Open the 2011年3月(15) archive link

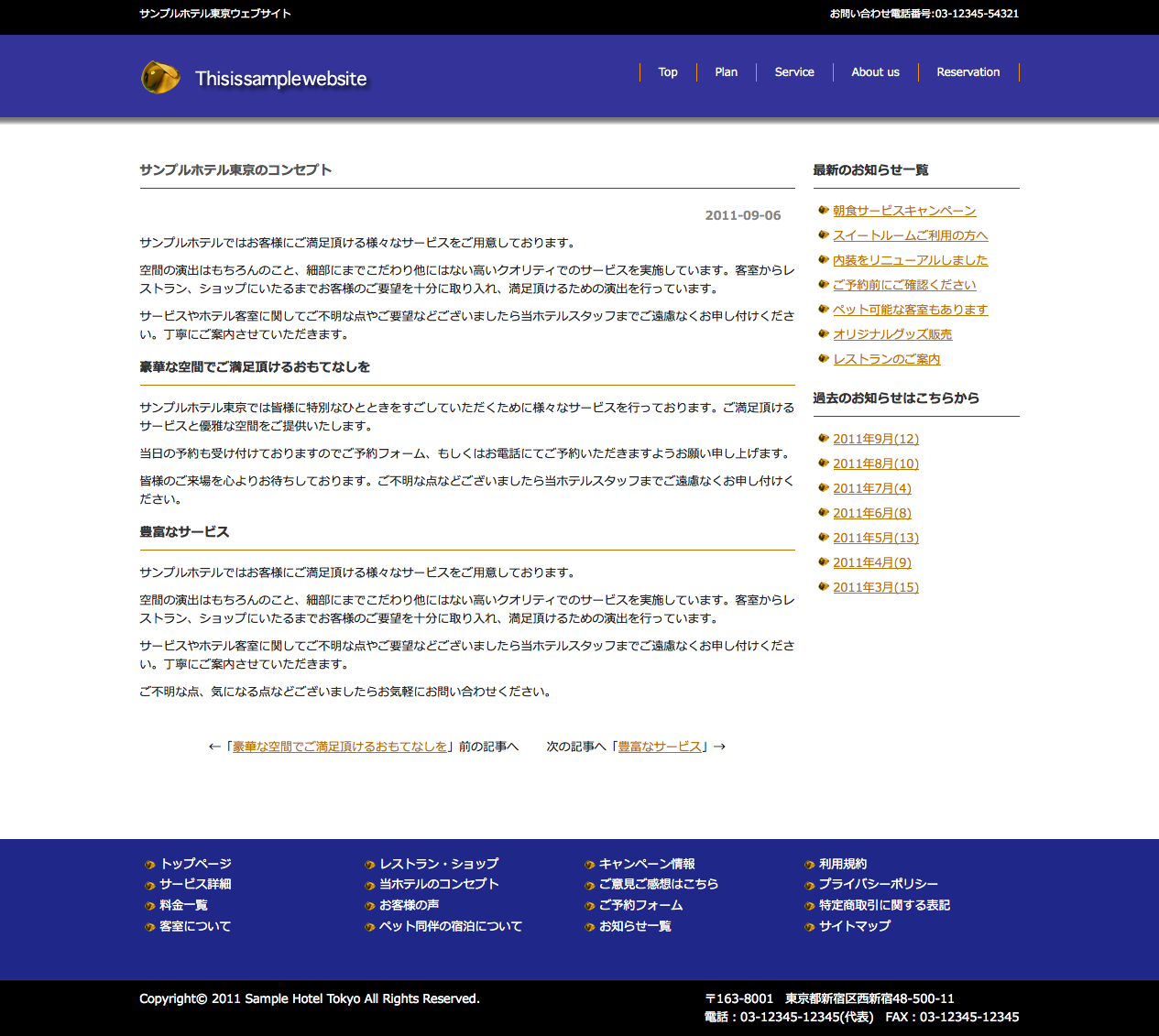875,587
